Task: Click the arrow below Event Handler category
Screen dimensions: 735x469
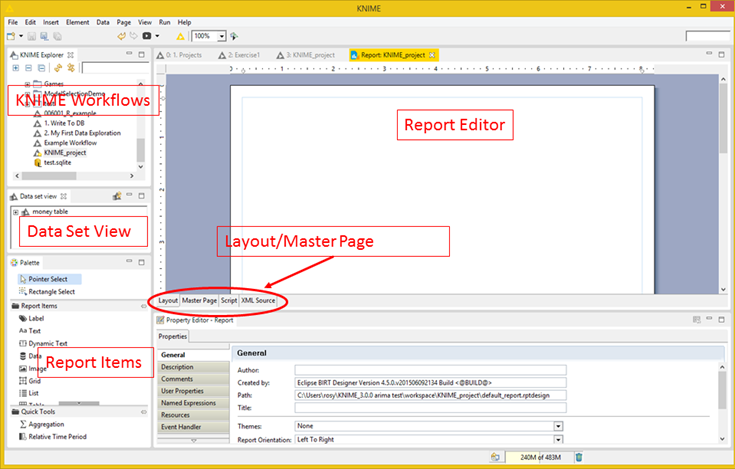Action: click(x=193, y=440)
